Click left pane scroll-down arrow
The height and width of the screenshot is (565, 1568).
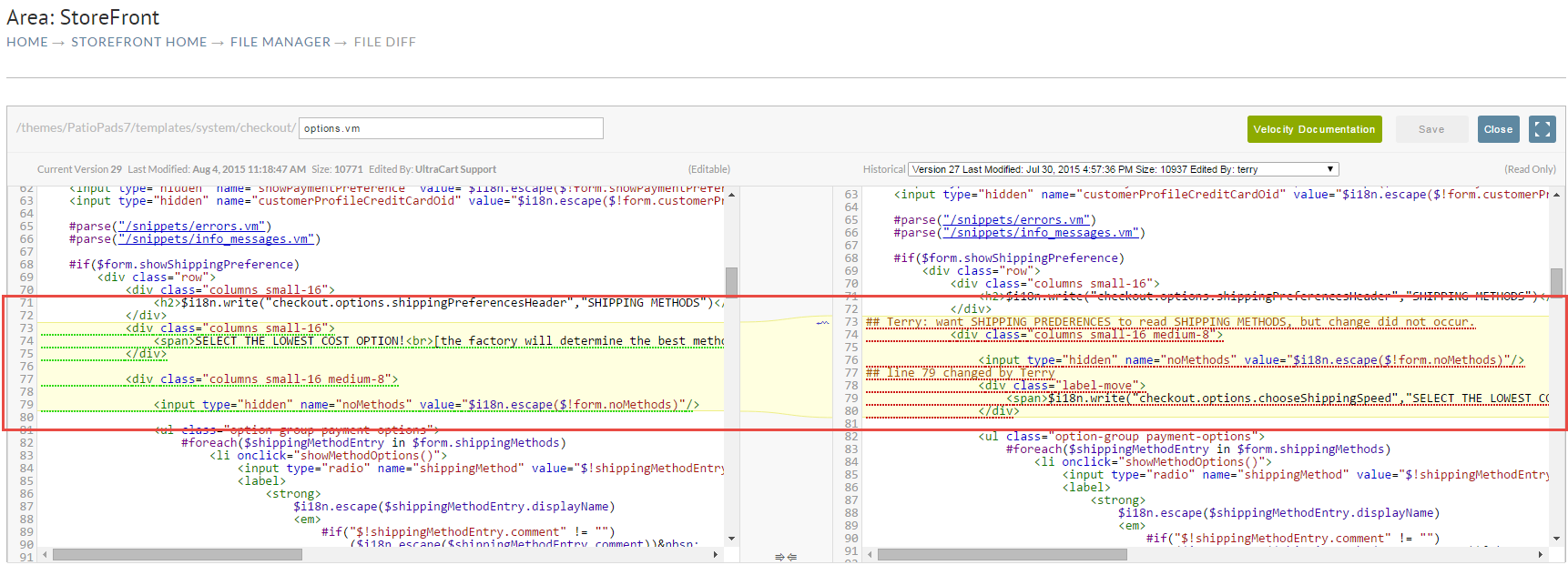(x=731, y=540)
